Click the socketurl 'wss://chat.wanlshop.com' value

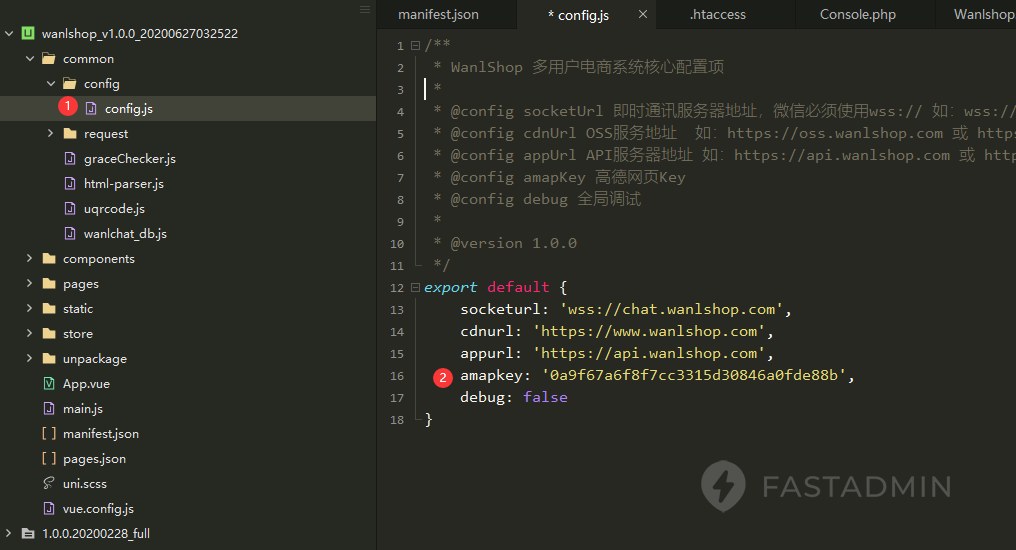click(671, 309)
